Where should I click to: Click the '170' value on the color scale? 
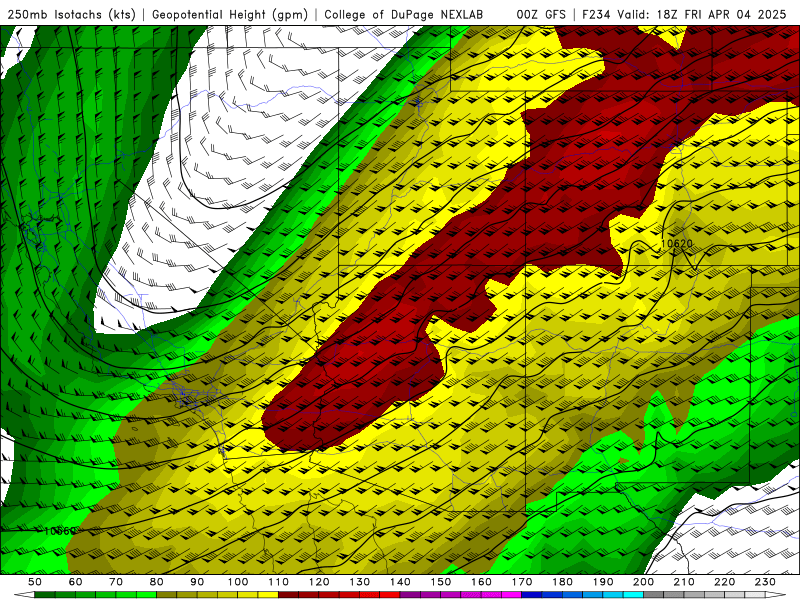(x=522, y=582)
